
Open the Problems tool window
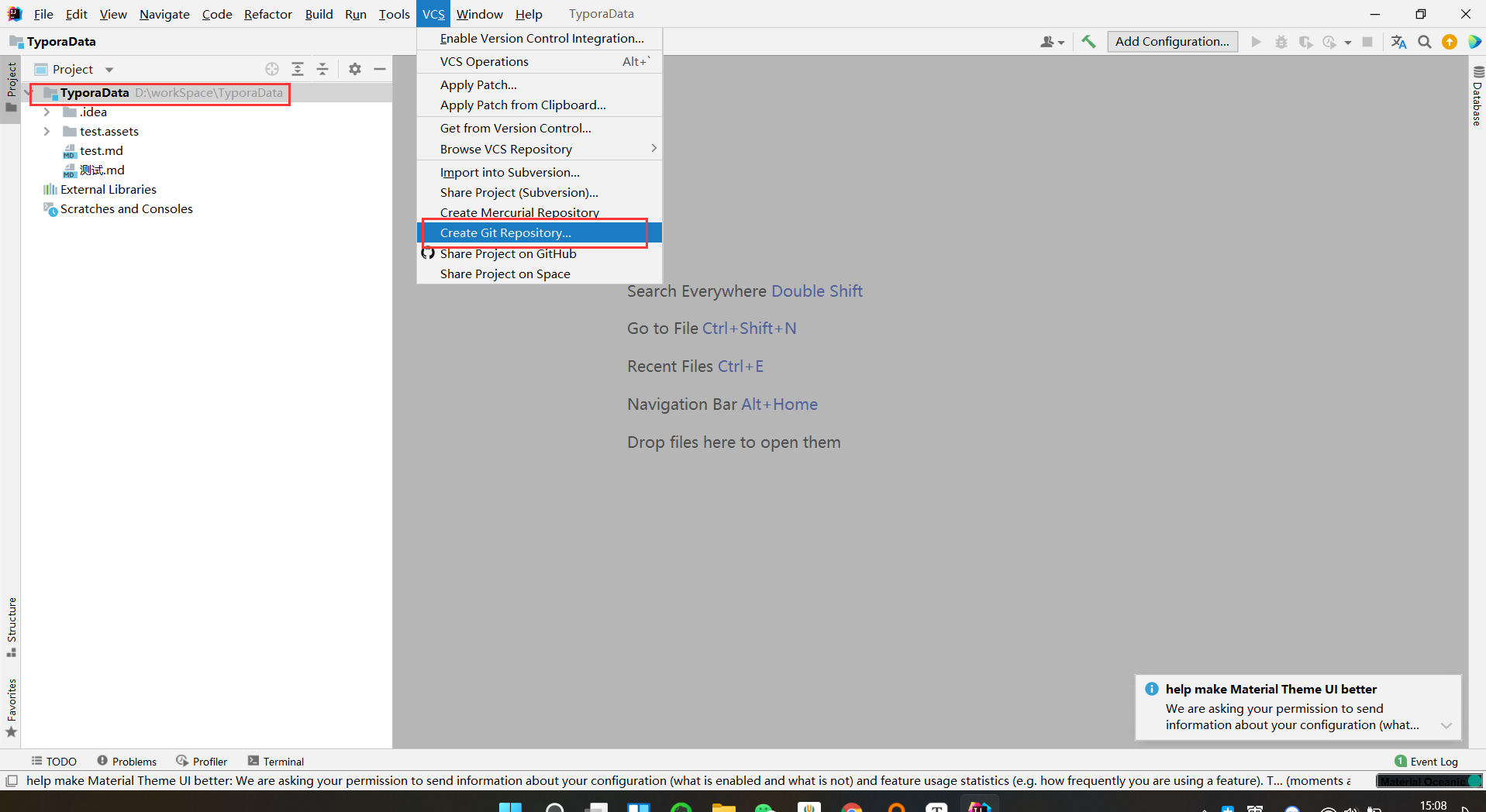coord(126,762)
